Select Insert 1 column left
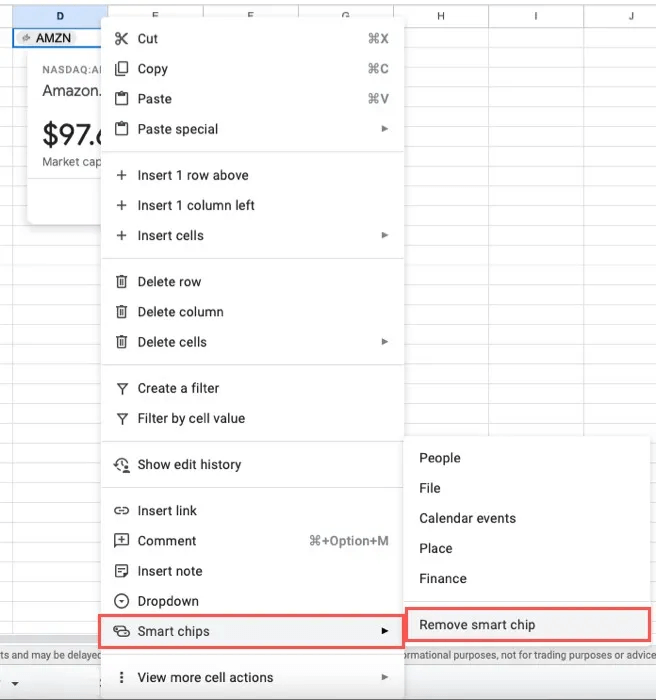The image size is (656, 700). (252, 205)
